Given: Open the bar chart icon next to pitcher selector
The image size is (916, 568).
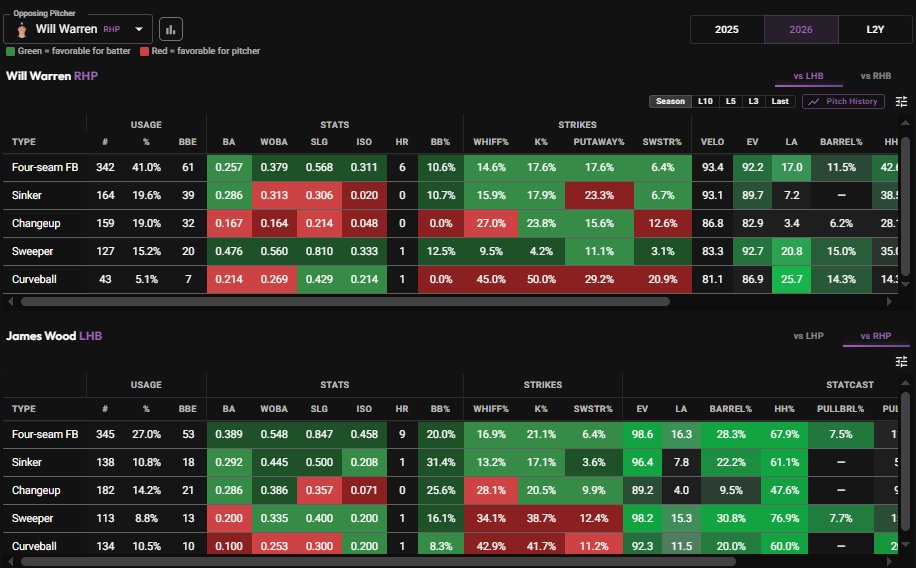Looking at the screenshot, I should click(x=171, y=29).
